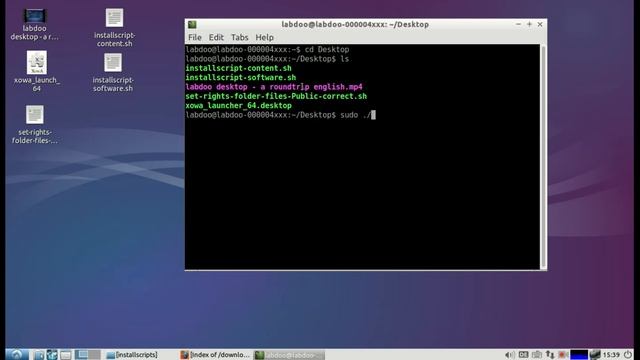The image size is (640, 360).
Task: Click the 'cd Desktop' command line
Action: click(x=267, y=49)
